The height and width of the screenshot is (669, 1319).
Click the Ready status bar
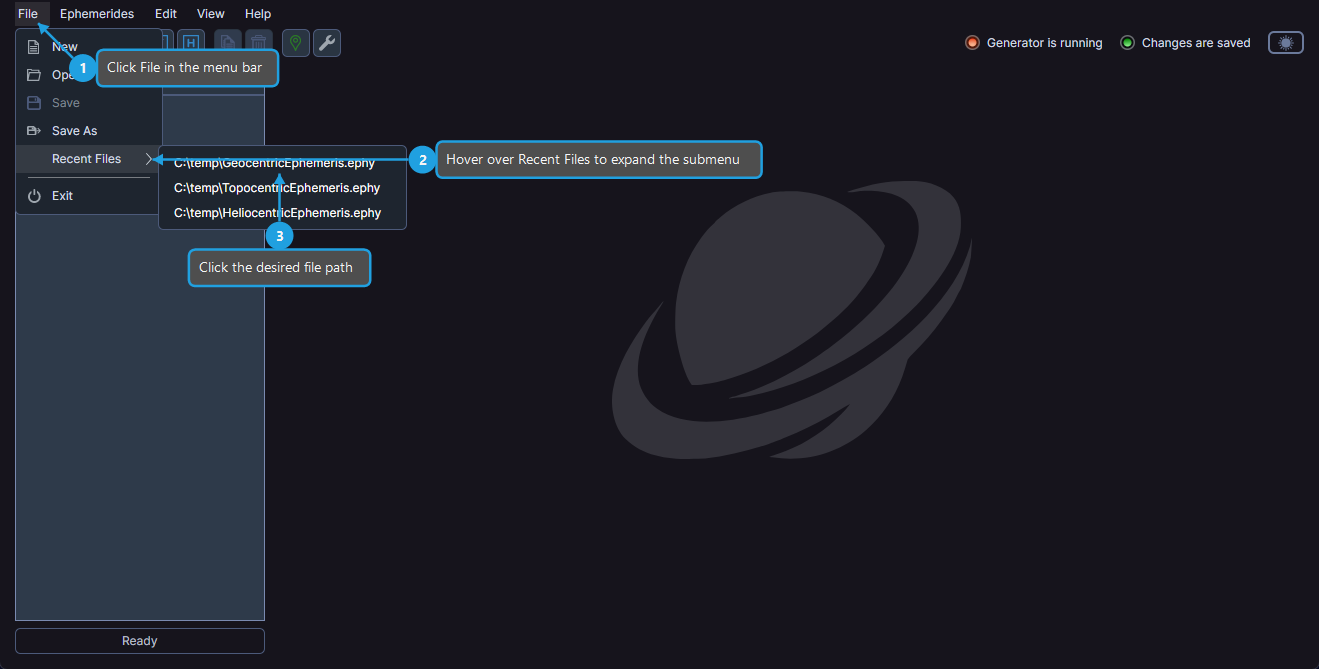tap(139, 640)
